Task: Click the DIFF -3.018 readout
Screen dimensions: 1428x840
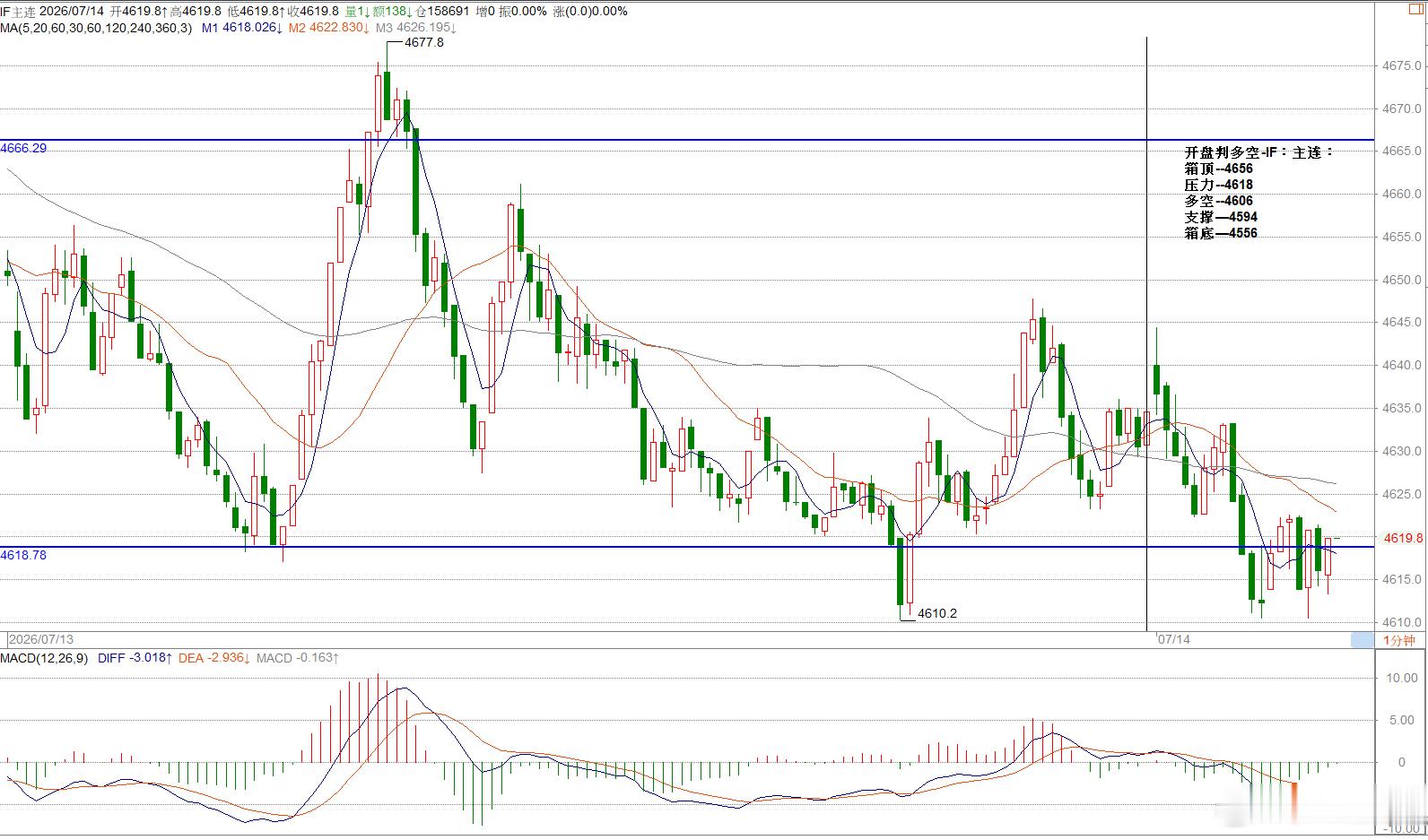Action: tap(135, 658)
